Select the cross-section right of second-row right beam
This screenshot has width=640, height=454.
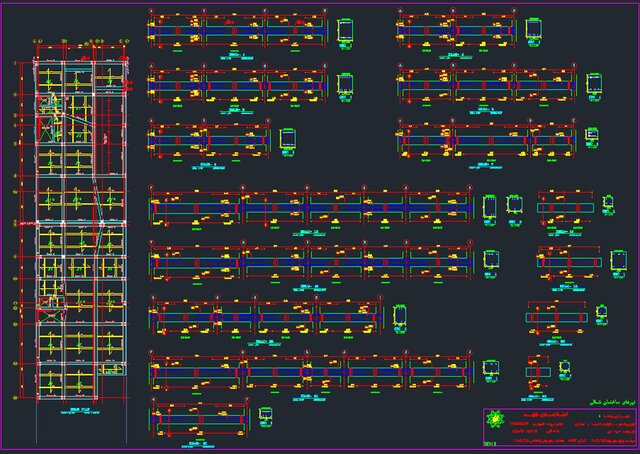[594, 84]
